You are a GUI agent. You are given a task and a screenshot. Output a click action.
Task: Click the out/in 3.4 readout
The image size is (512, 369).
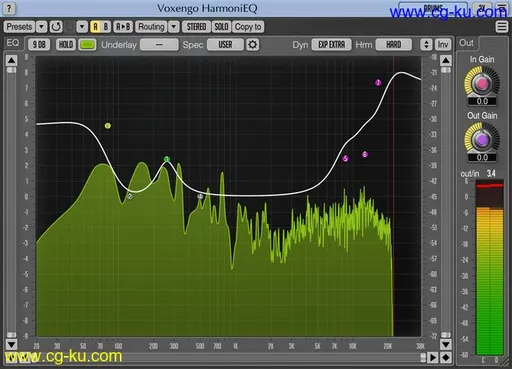491,173
